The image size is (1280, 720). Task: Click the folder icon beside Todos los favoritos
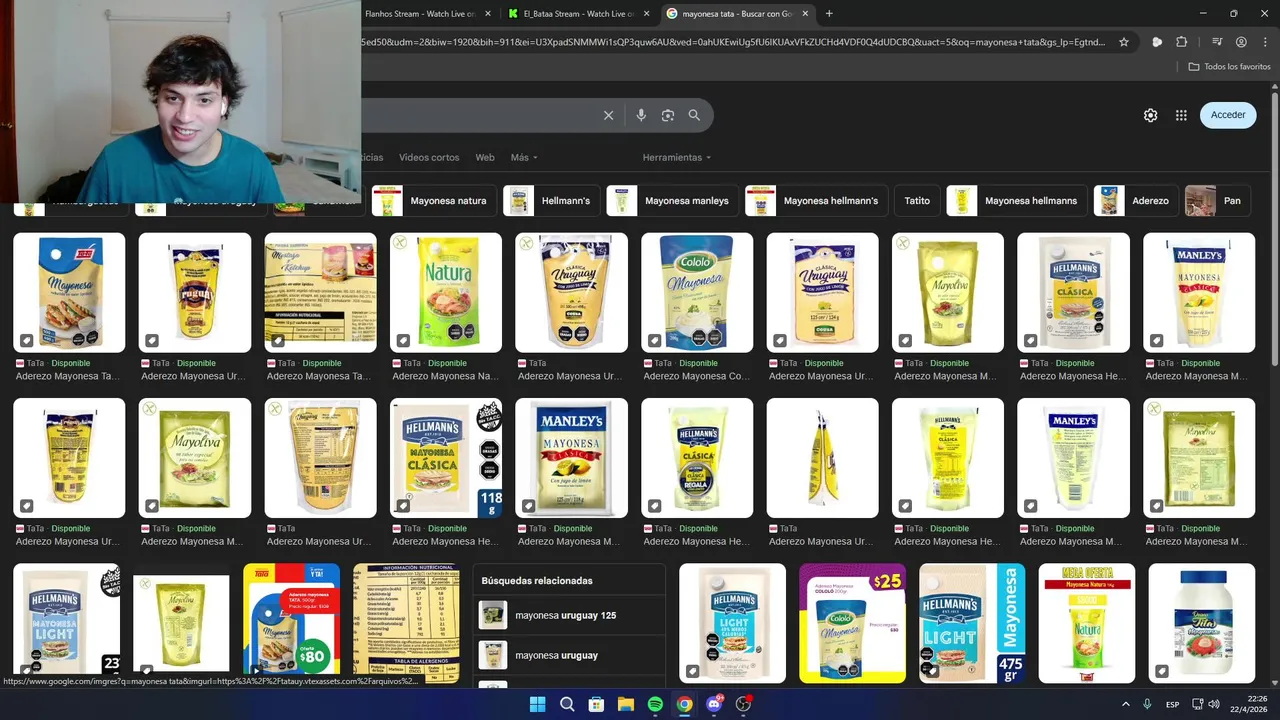[x=1194, y=67]
